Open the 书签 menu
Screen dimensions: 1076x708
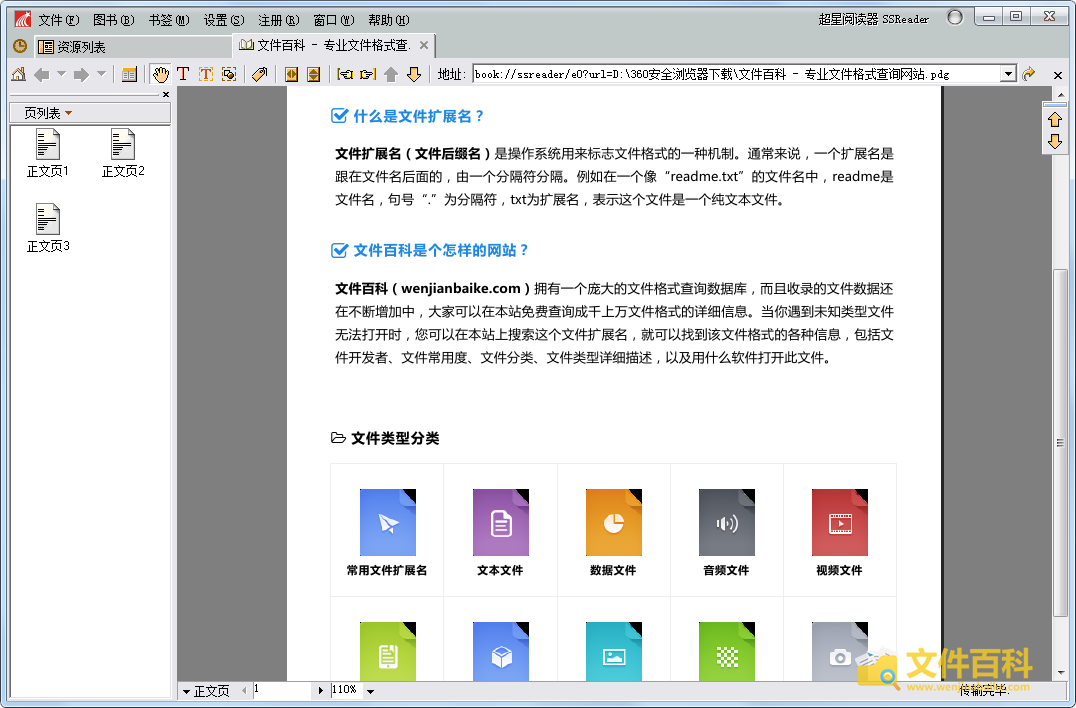tap(167, 20)
